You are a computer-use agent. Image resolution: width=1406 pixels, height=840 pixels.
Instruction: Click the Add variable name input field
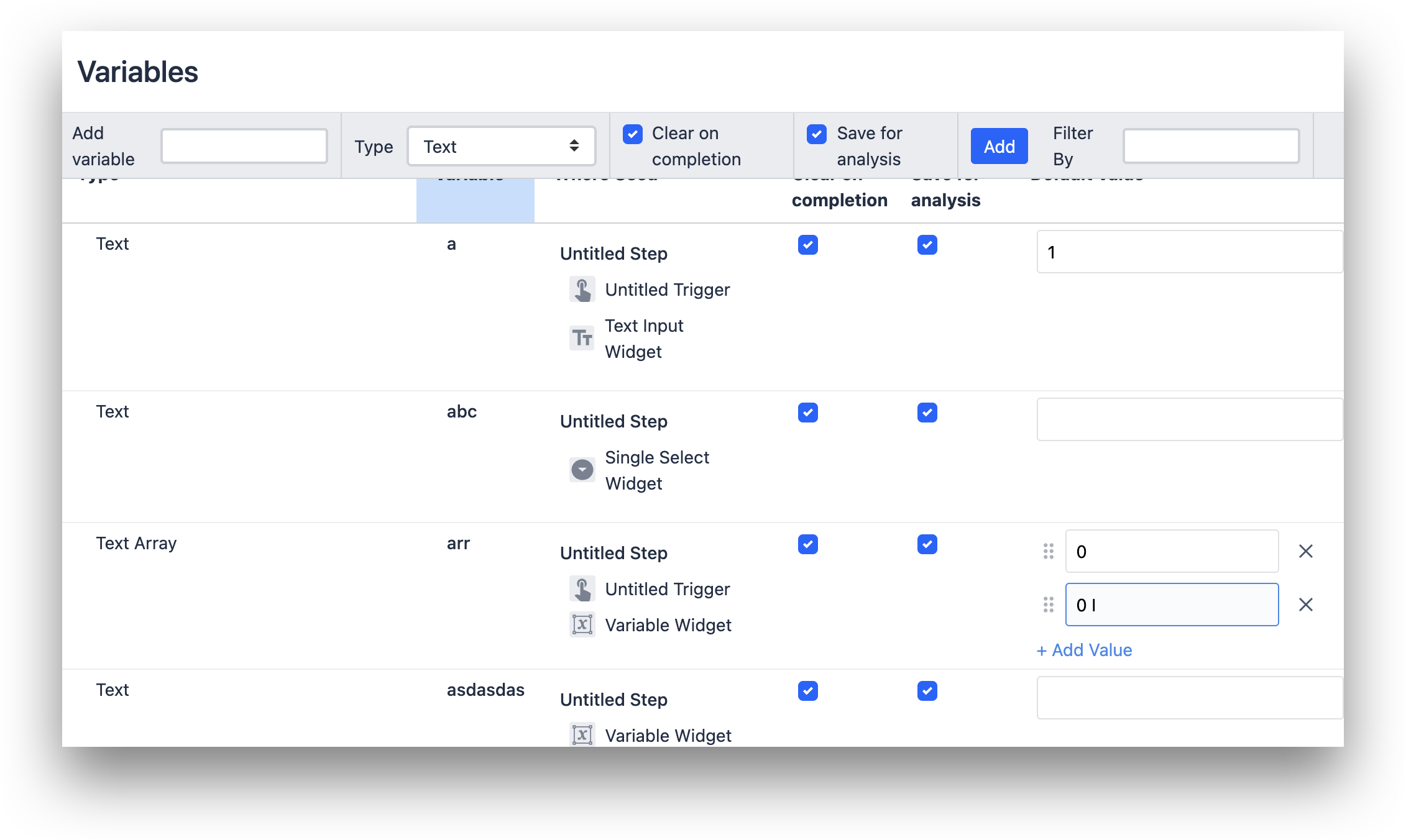pos(245,145)
